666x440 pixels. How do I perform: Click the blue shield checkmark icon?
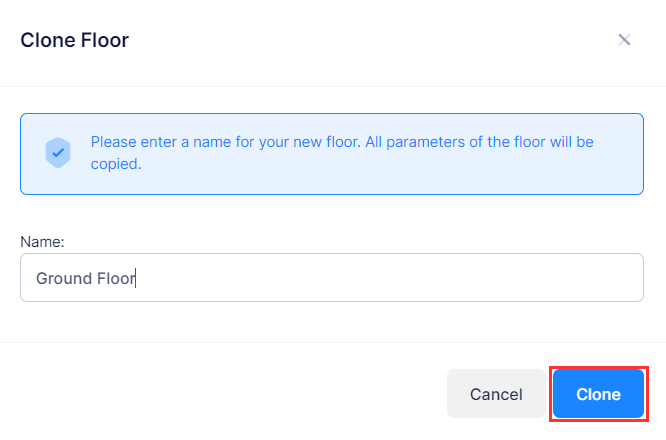[x=58, y=153]
